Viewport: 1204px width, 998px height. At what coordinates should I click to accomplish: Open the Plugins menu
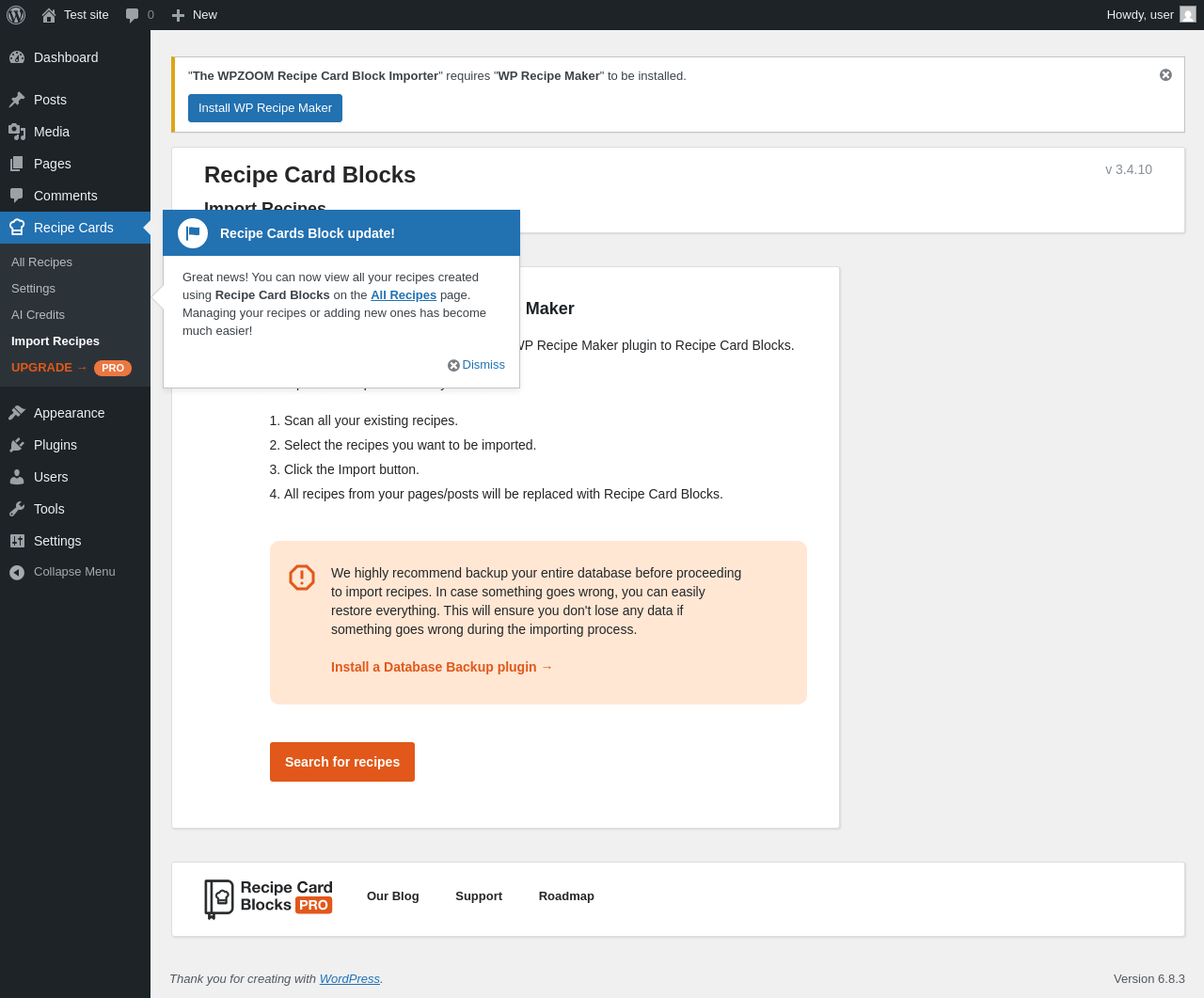coord(75,445)
